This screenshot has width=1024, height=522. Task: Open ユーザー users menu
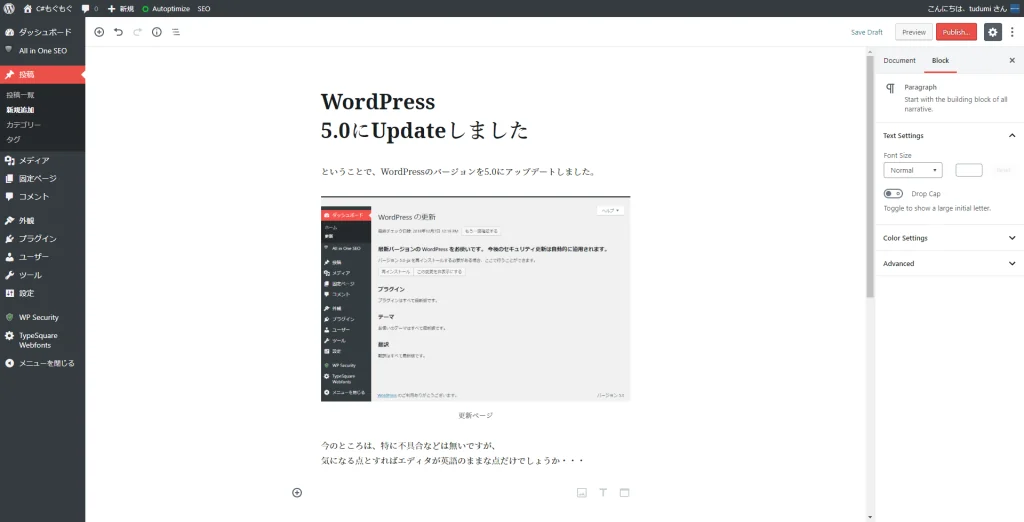(42, 257)
